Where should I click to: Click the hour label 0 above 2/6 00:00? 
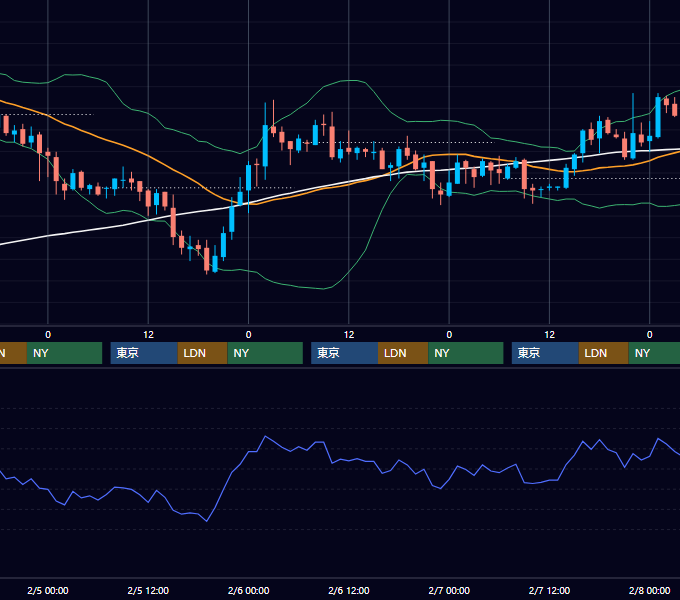pyautogui.click(x=248, y=335)
